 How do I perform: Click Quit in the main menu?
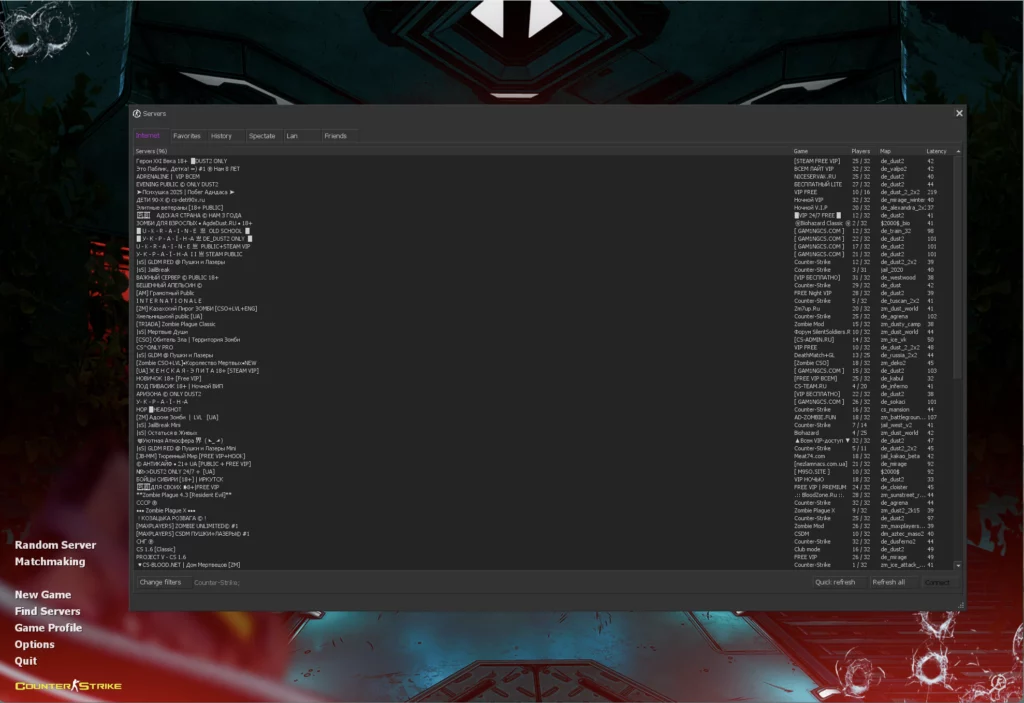[25, 661]
